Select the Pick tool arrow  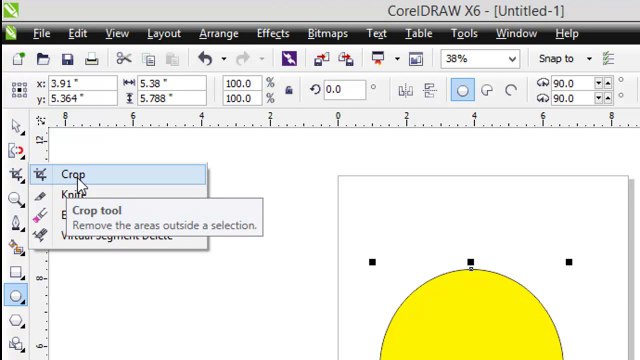(x=16, y=127)
